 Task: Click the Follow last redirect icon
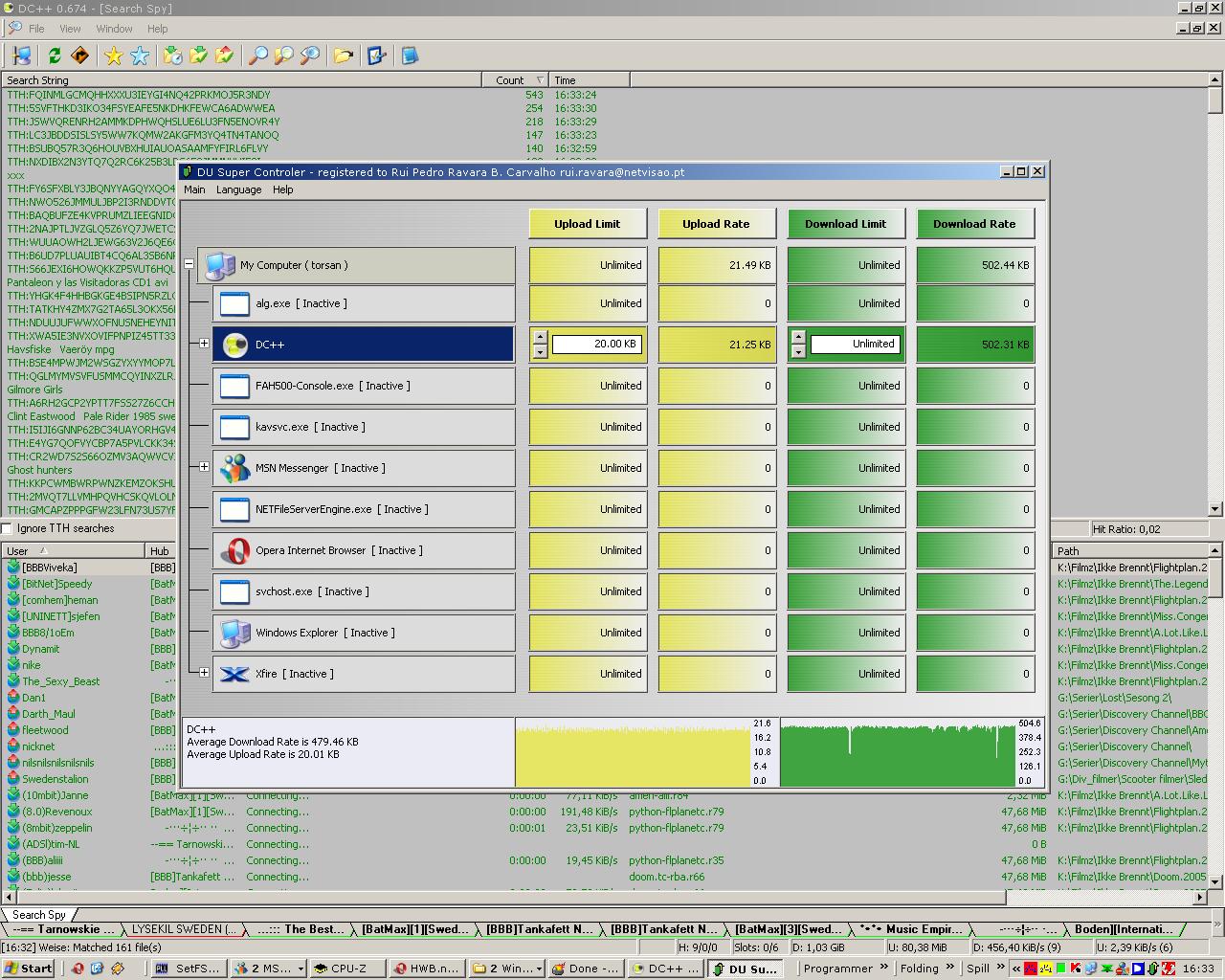[x=80, y=56]
